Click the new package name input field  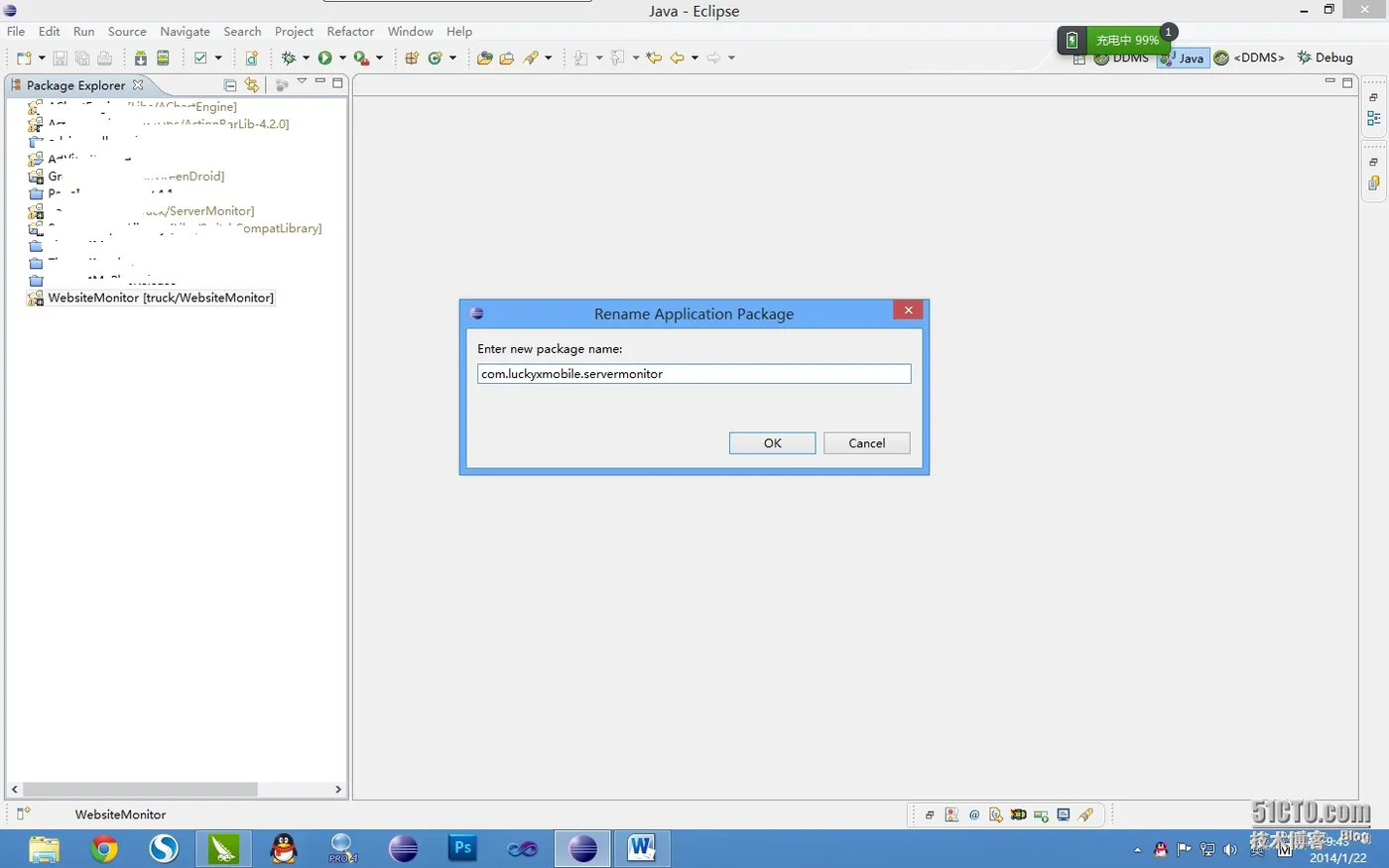pos(694,374)
